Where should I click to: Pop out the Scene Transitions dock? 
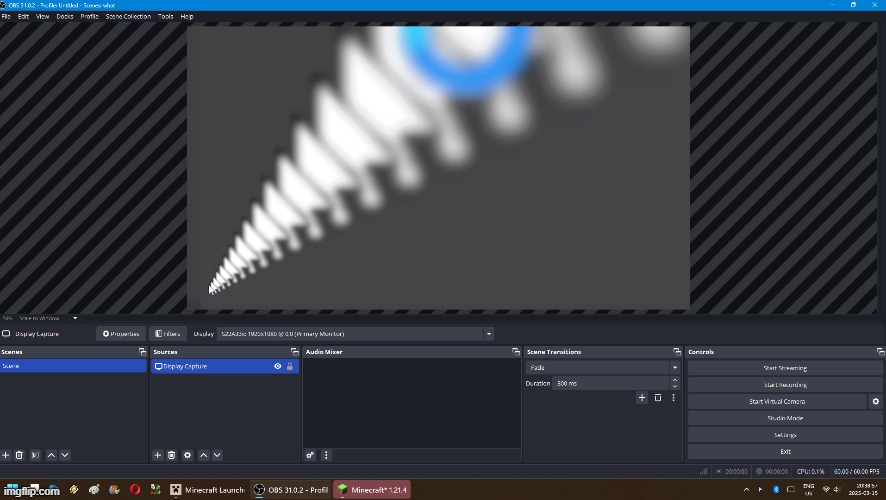pos(677,351)
